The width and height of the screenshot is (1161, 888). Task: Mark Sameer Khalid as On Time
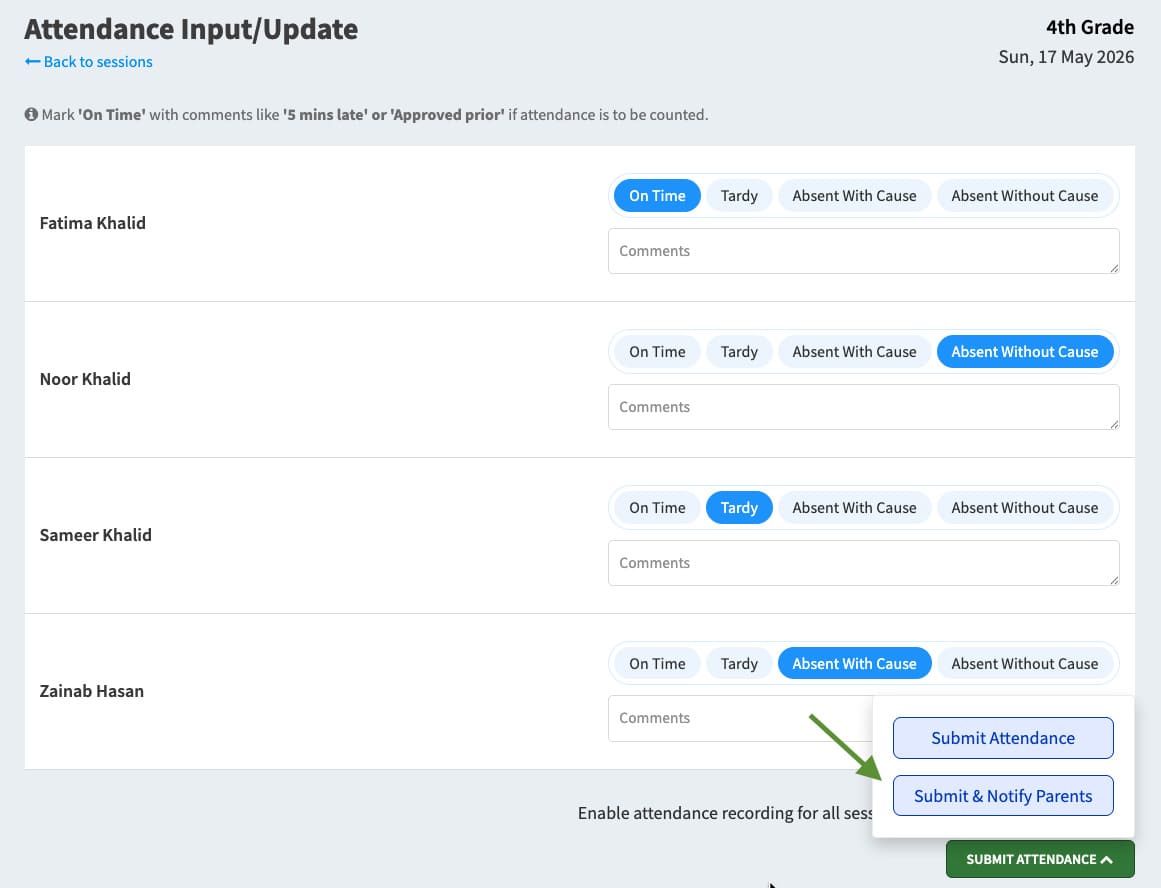[x=657, y=507]
